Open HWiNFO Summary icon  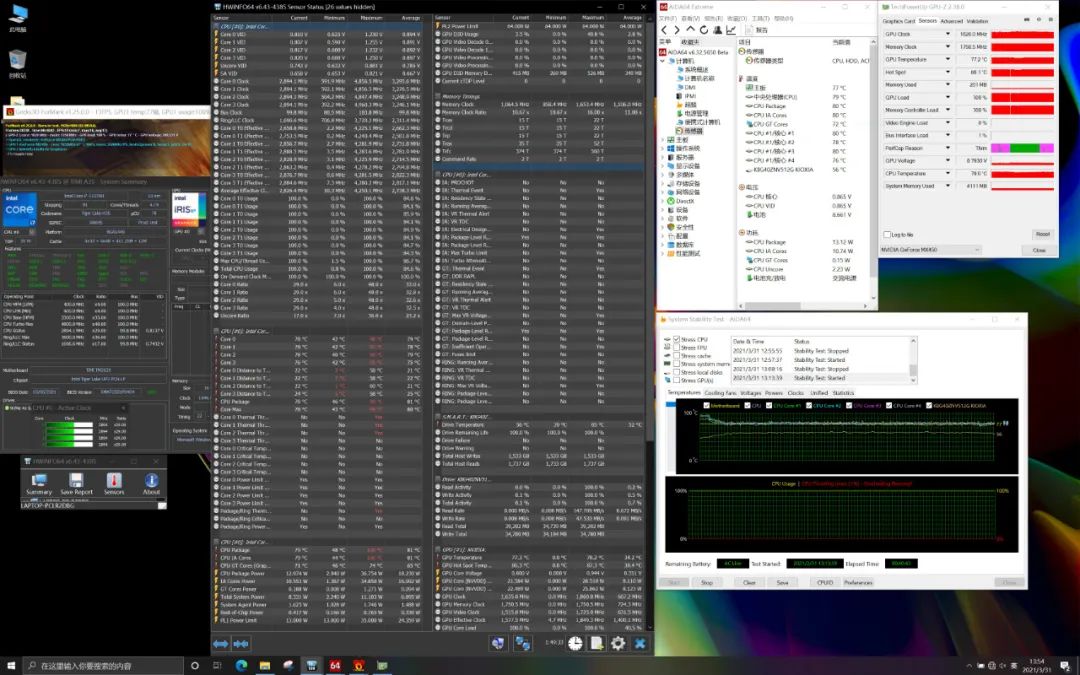coord(39,482)
